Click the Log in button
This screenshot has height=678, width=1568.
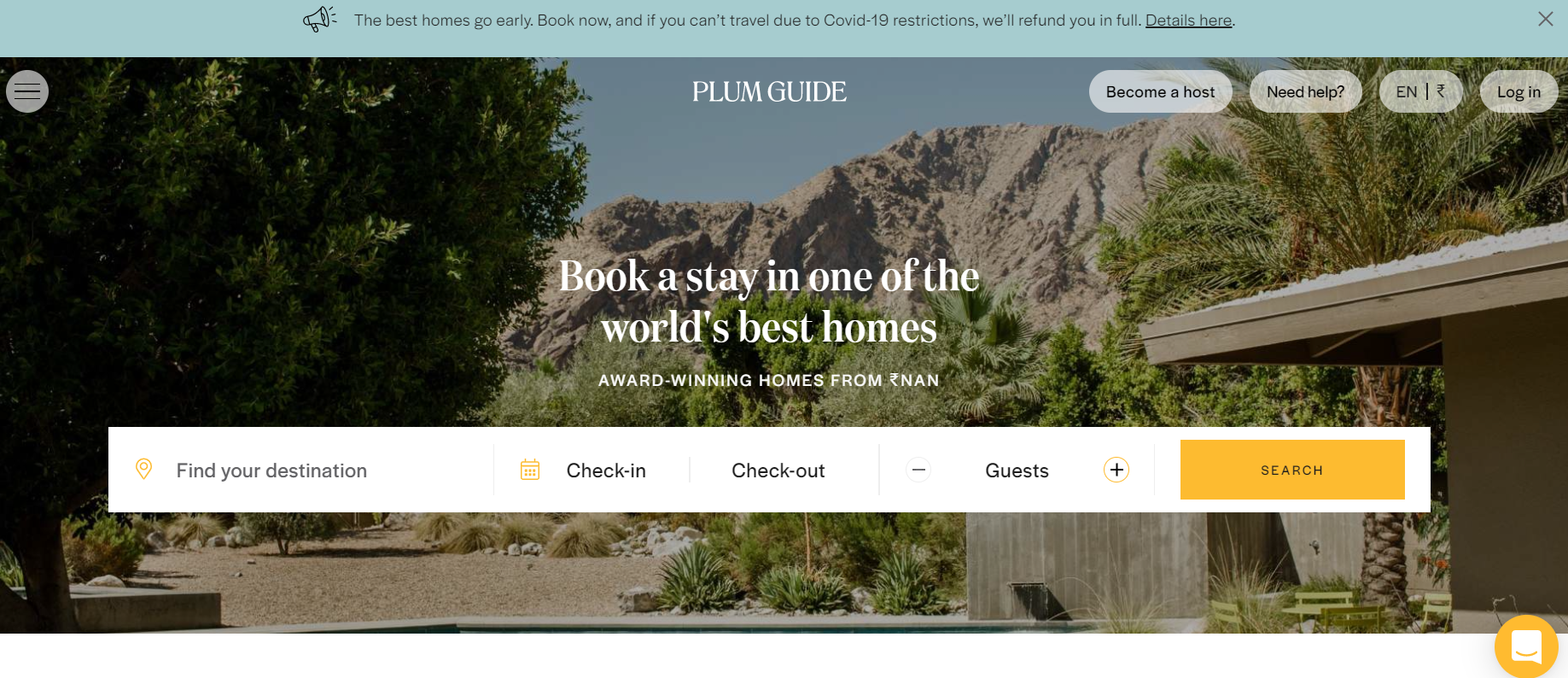pos(1519,91)
